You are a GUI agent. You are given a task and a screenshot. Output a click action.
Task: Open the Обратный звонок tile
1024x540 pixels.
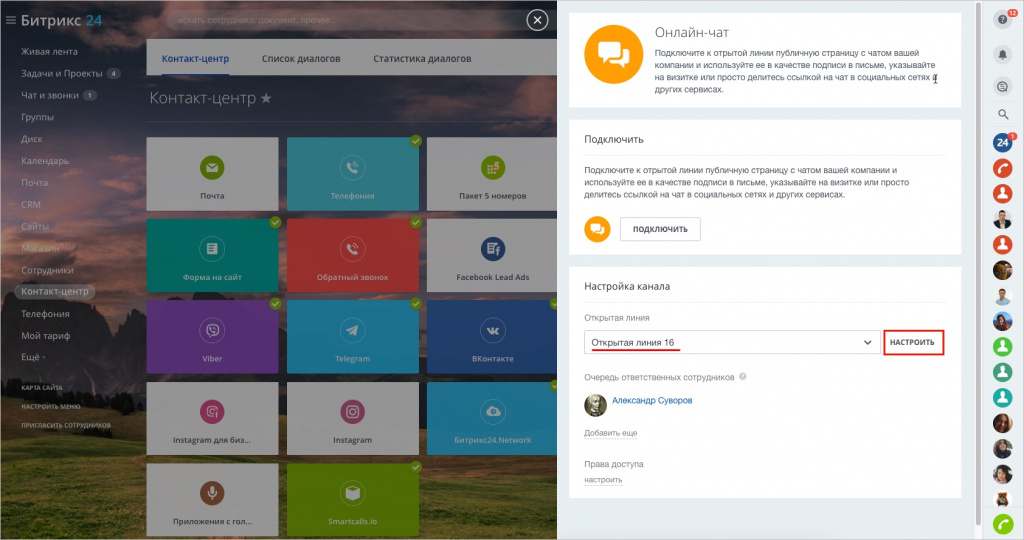(353, 255)
